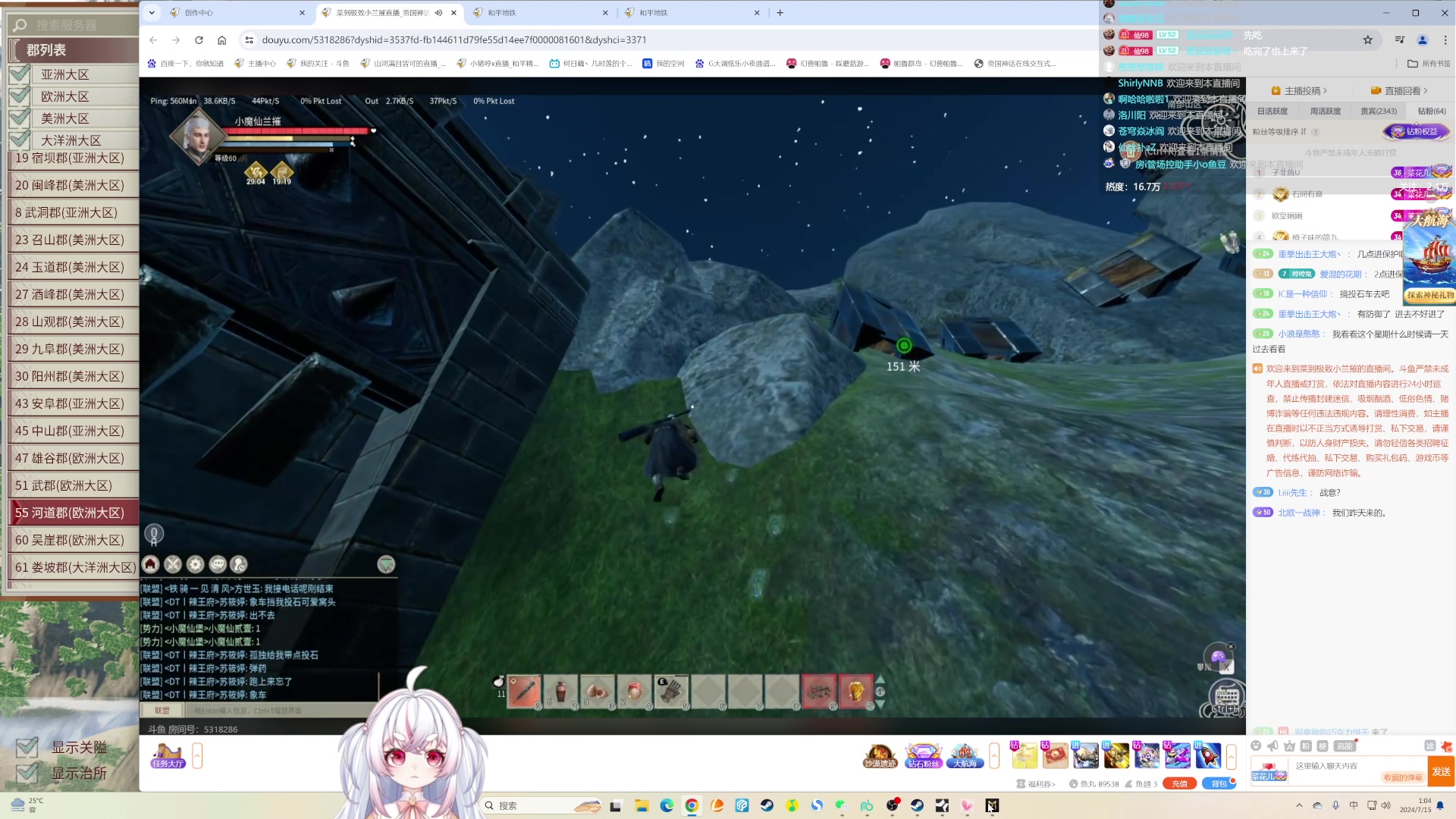Open the volume control in system tray

(1386, 805)
